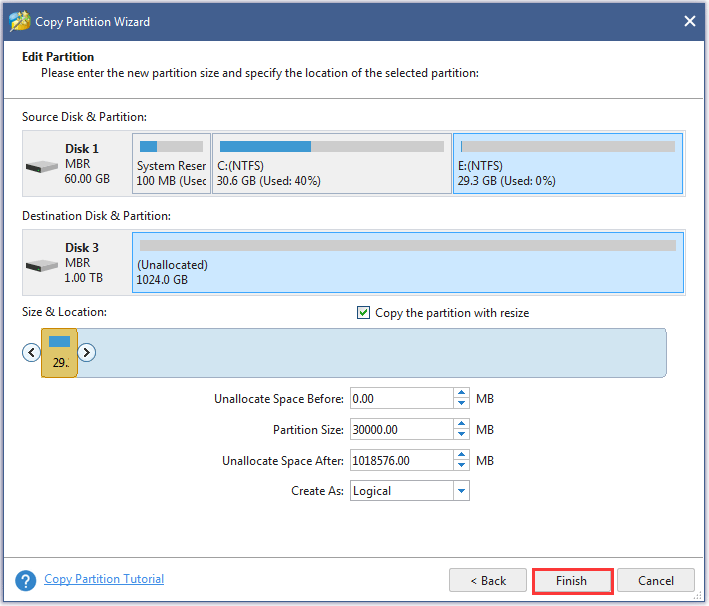This screenshot has width=709, height=606.
Task: Increase Partition Size with up arrow
Action: [461, 424]
